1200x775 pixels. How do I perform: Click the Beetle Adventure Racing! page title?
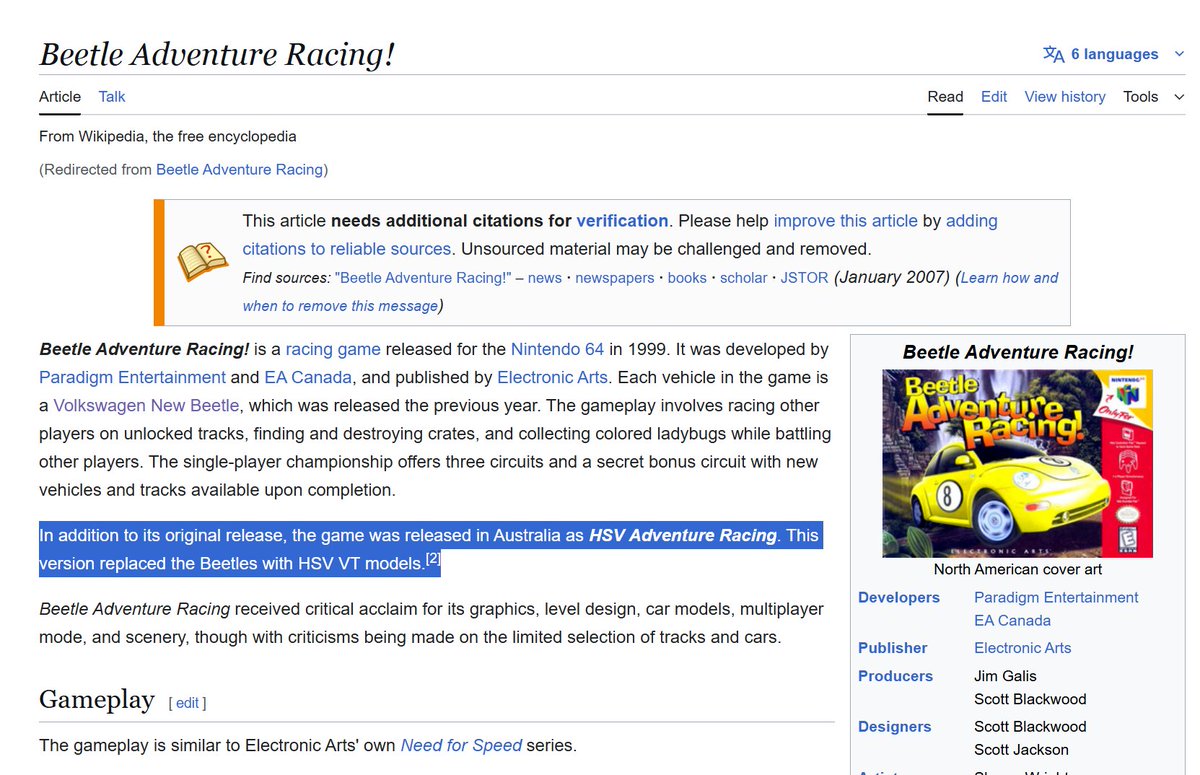tap(217, 54)
